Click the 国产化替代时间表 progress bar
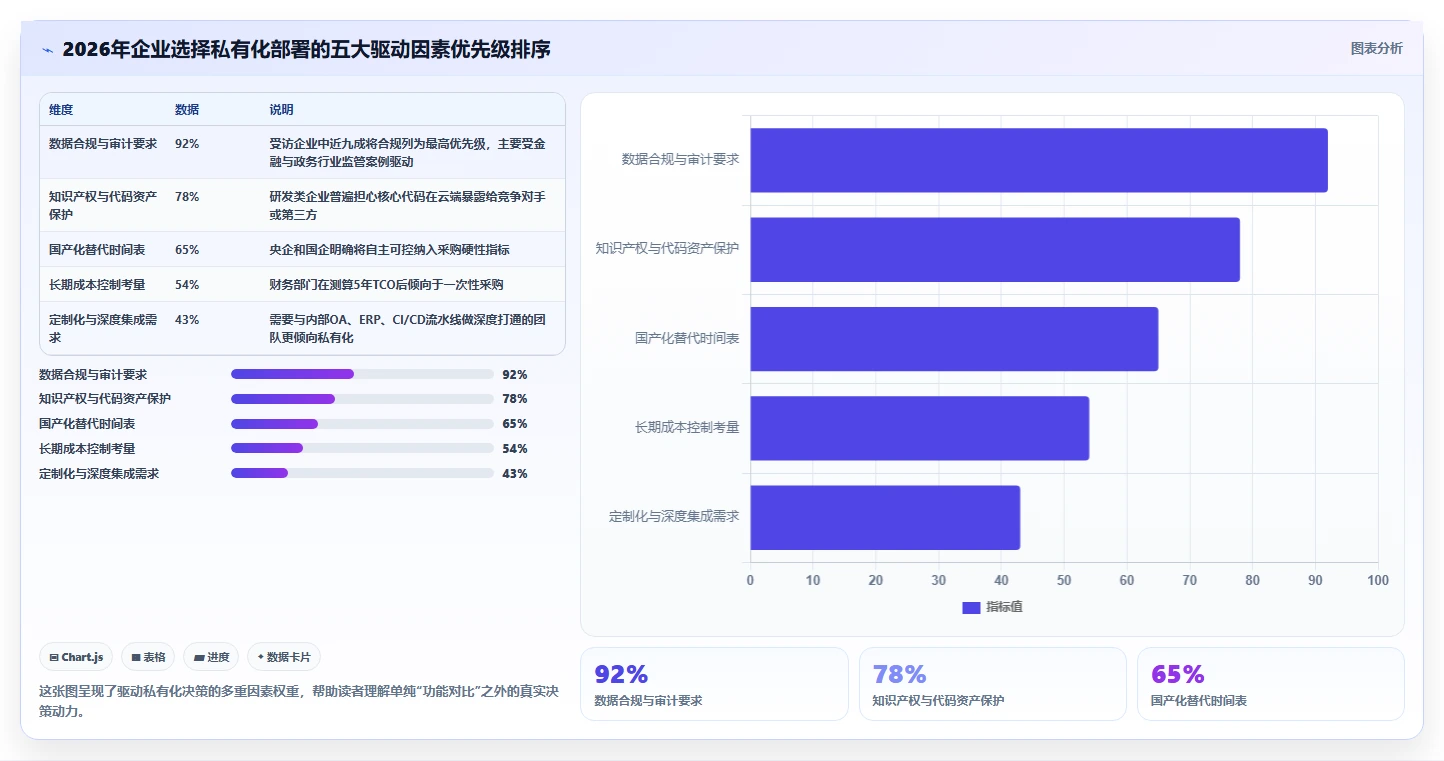The image size is (1444, 761). coord(362,424)
